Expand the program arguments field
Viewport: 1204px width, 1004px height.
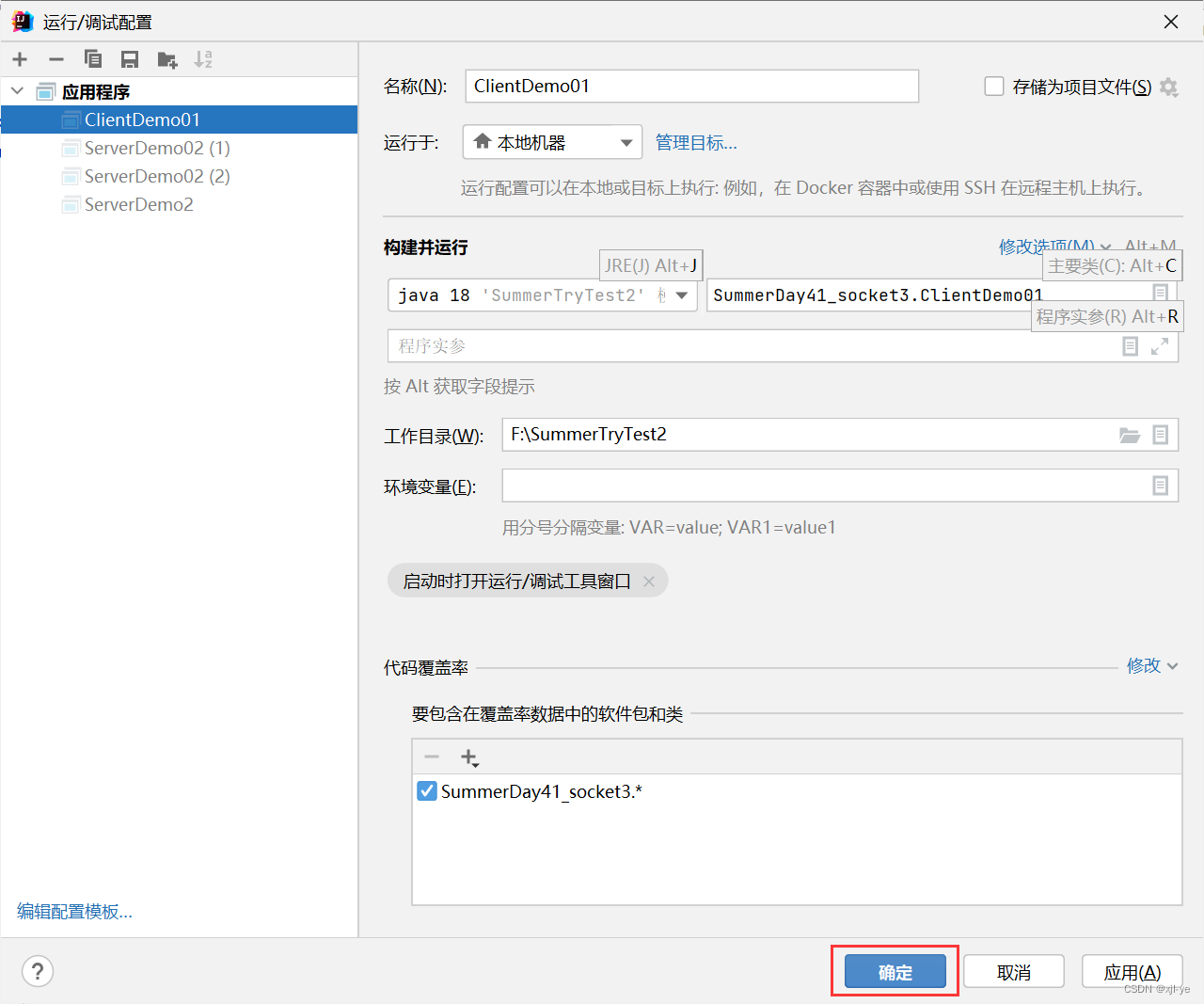coord(1160,346)
